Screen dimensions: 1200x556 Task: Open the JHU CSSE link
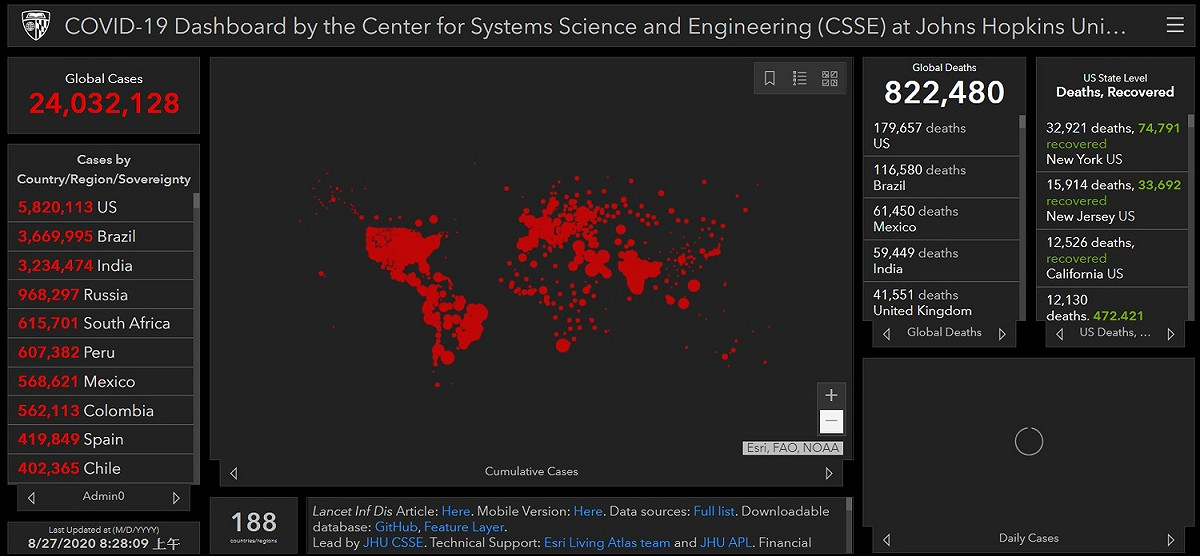[x=392, y=543]
